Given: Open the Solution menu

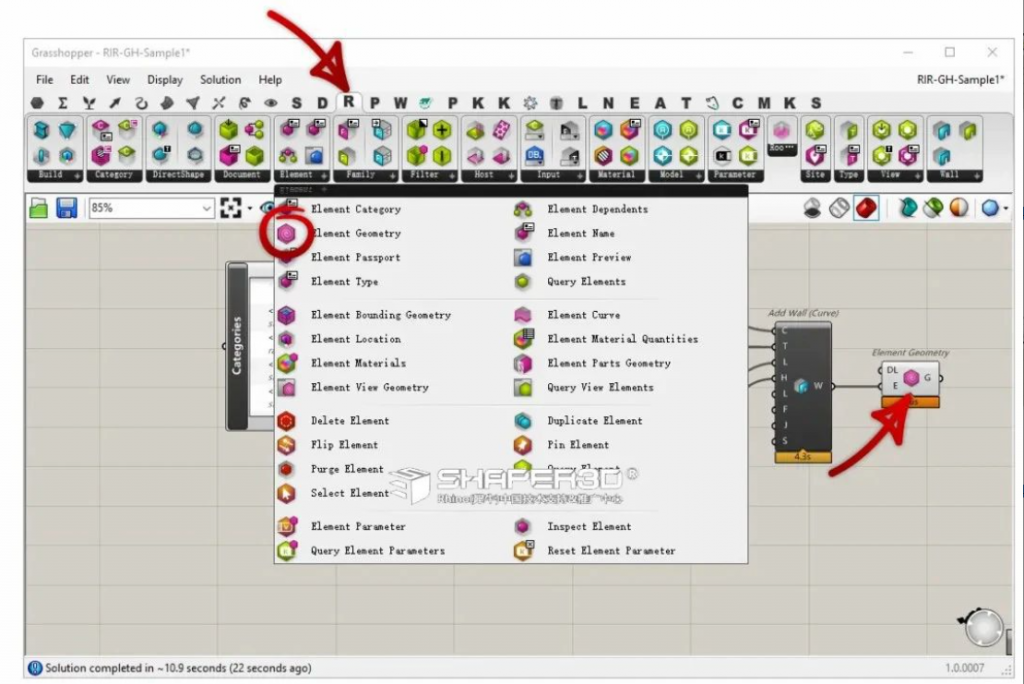Looking at the screenshot, I should tap(220, 80).
